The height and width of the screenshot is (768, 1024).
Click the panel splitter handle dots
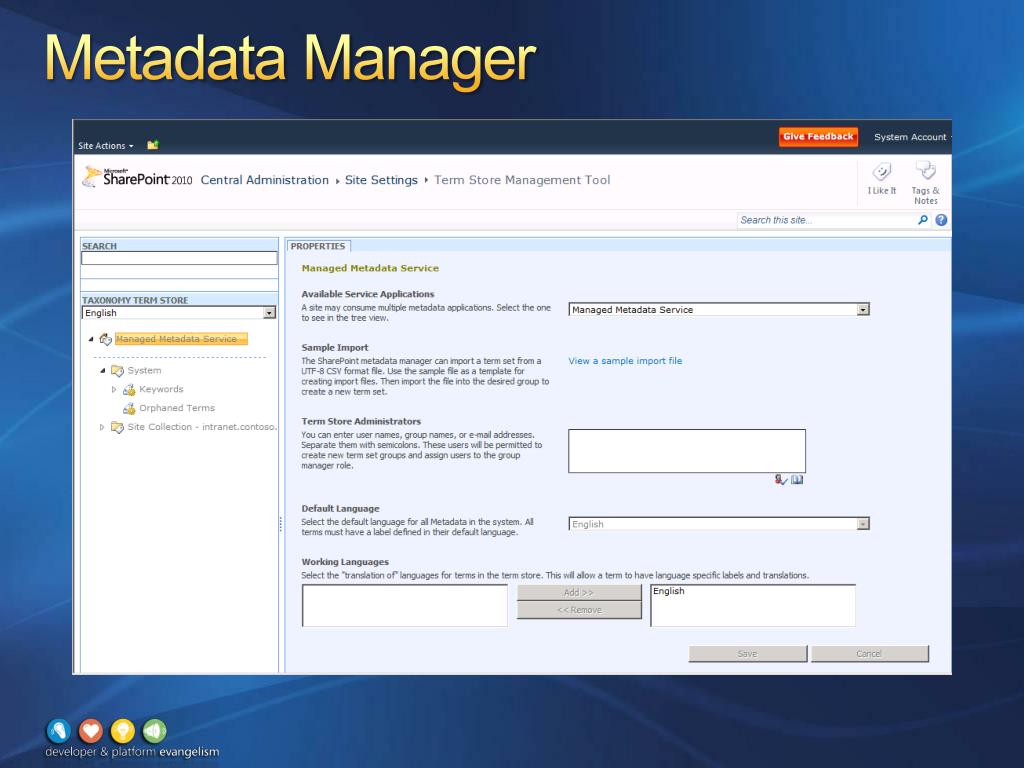[x=281, y=524]
